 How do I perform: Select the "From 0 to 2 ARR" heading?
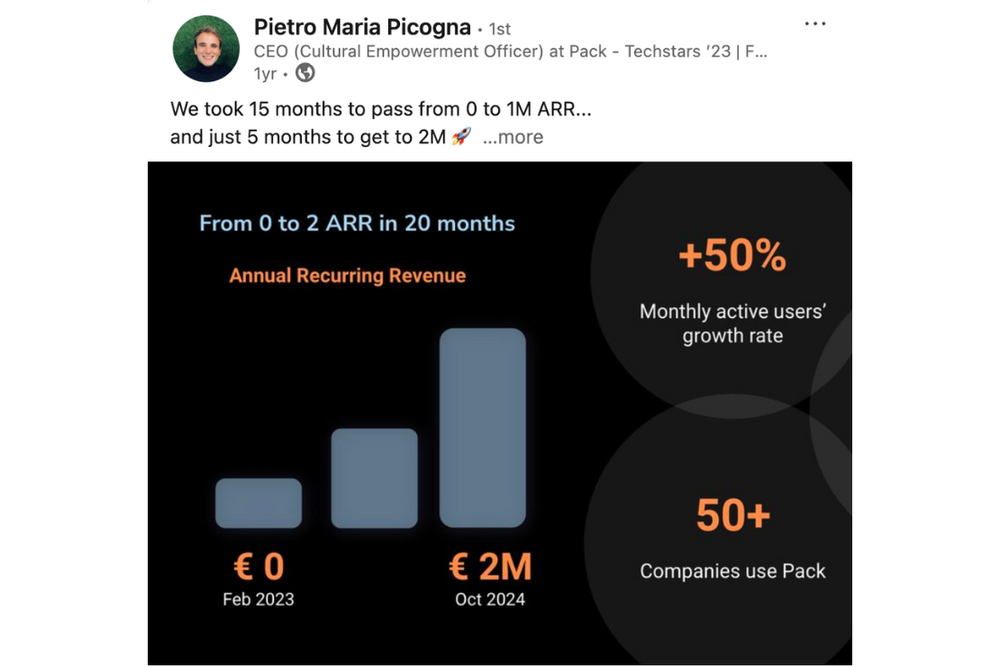357,223
